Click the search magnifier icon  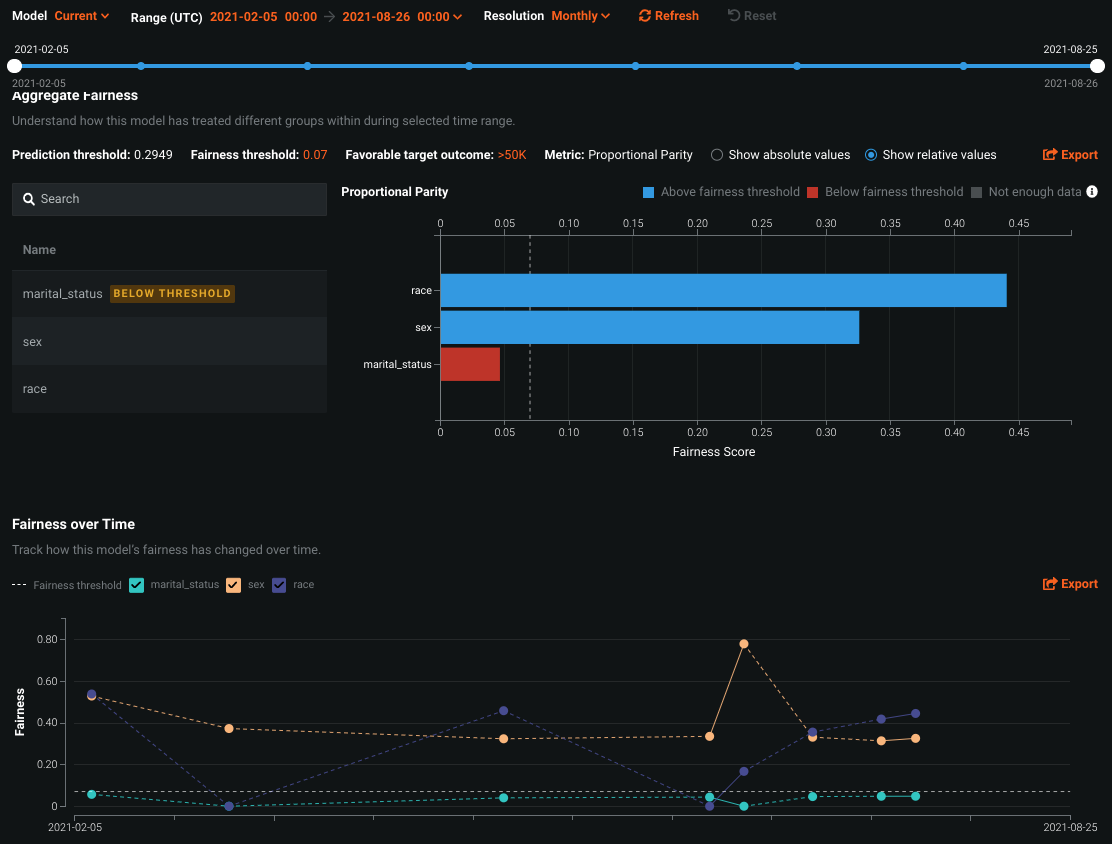click(x=29, y=199)
